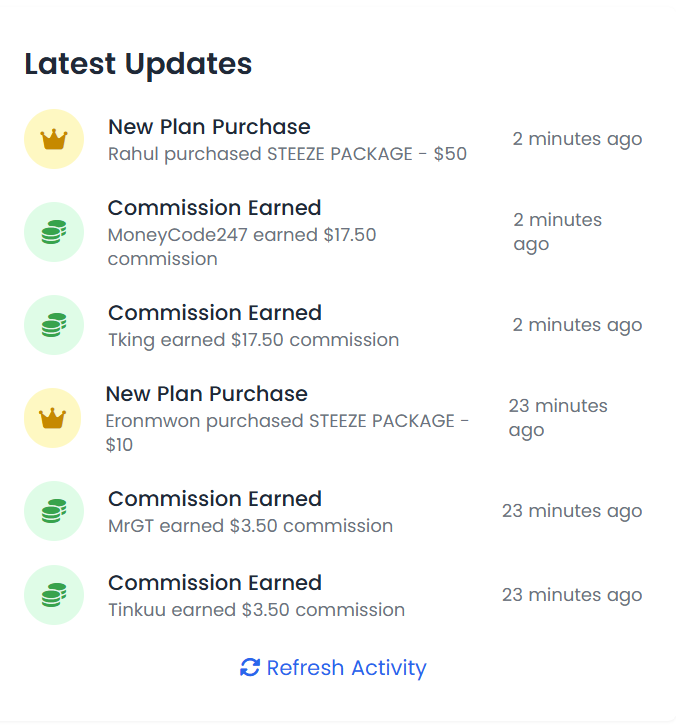This screenshot has height=727, width=676.
Task: Click the first New Plan Purchase title
Action: pos(209,127)
